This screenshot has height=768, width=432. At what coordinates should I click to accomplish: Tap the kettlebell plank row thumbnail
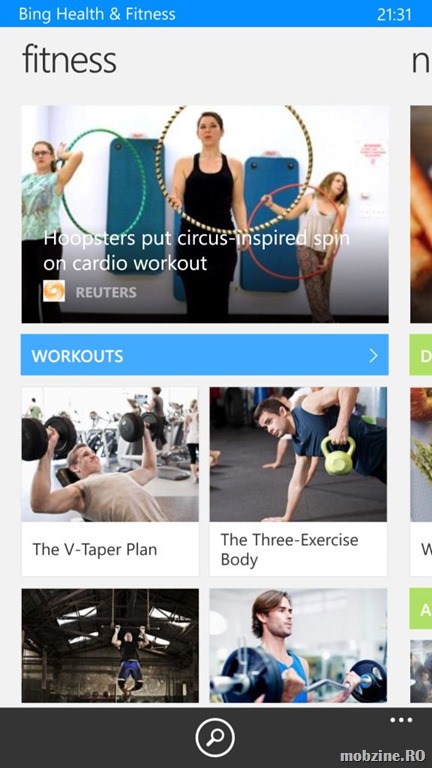click(x=298, y=455)
